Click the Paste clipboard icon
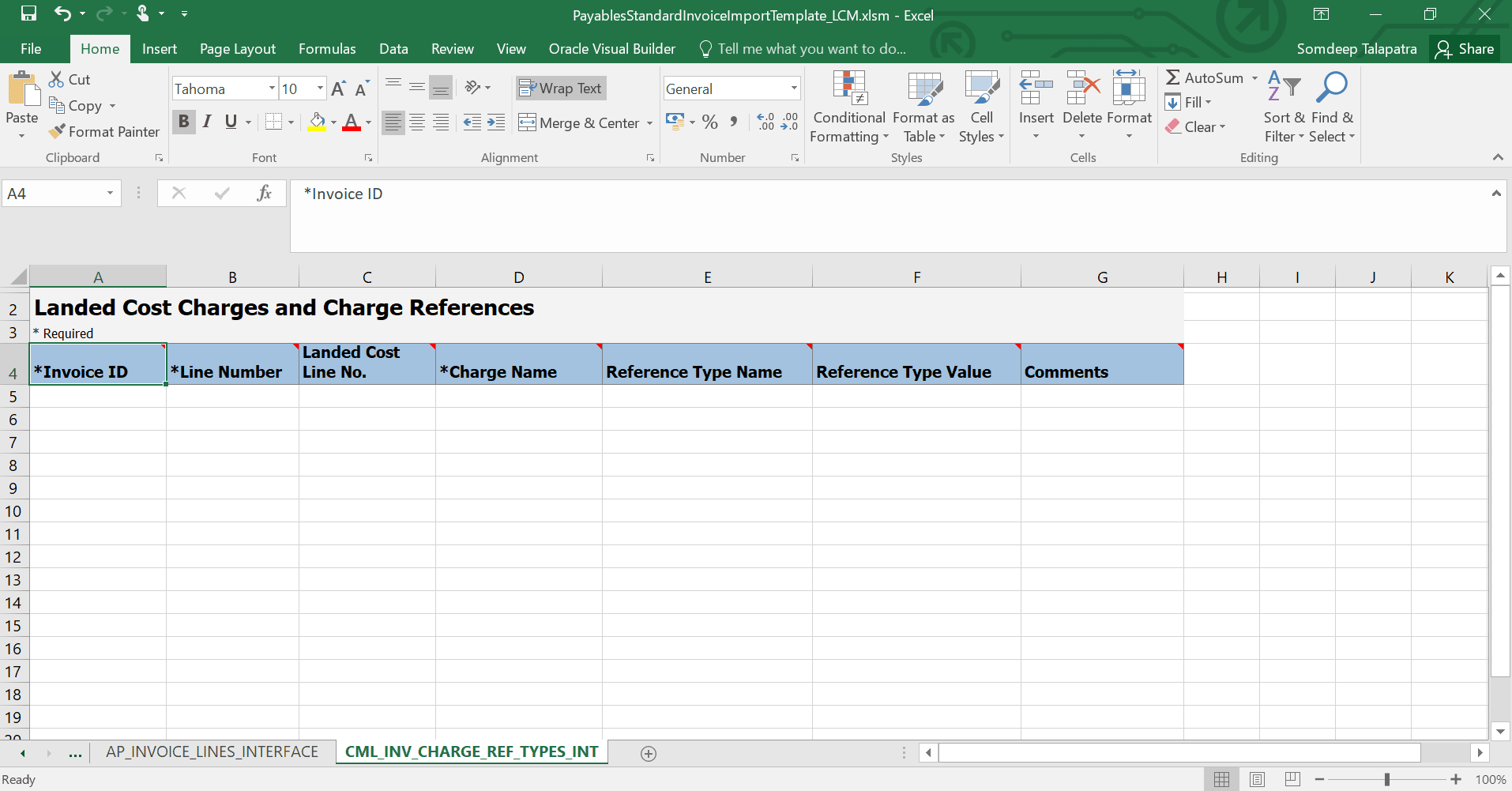Image resolution: width=1512 pixels, height=791 pixels. coord(23,89)
